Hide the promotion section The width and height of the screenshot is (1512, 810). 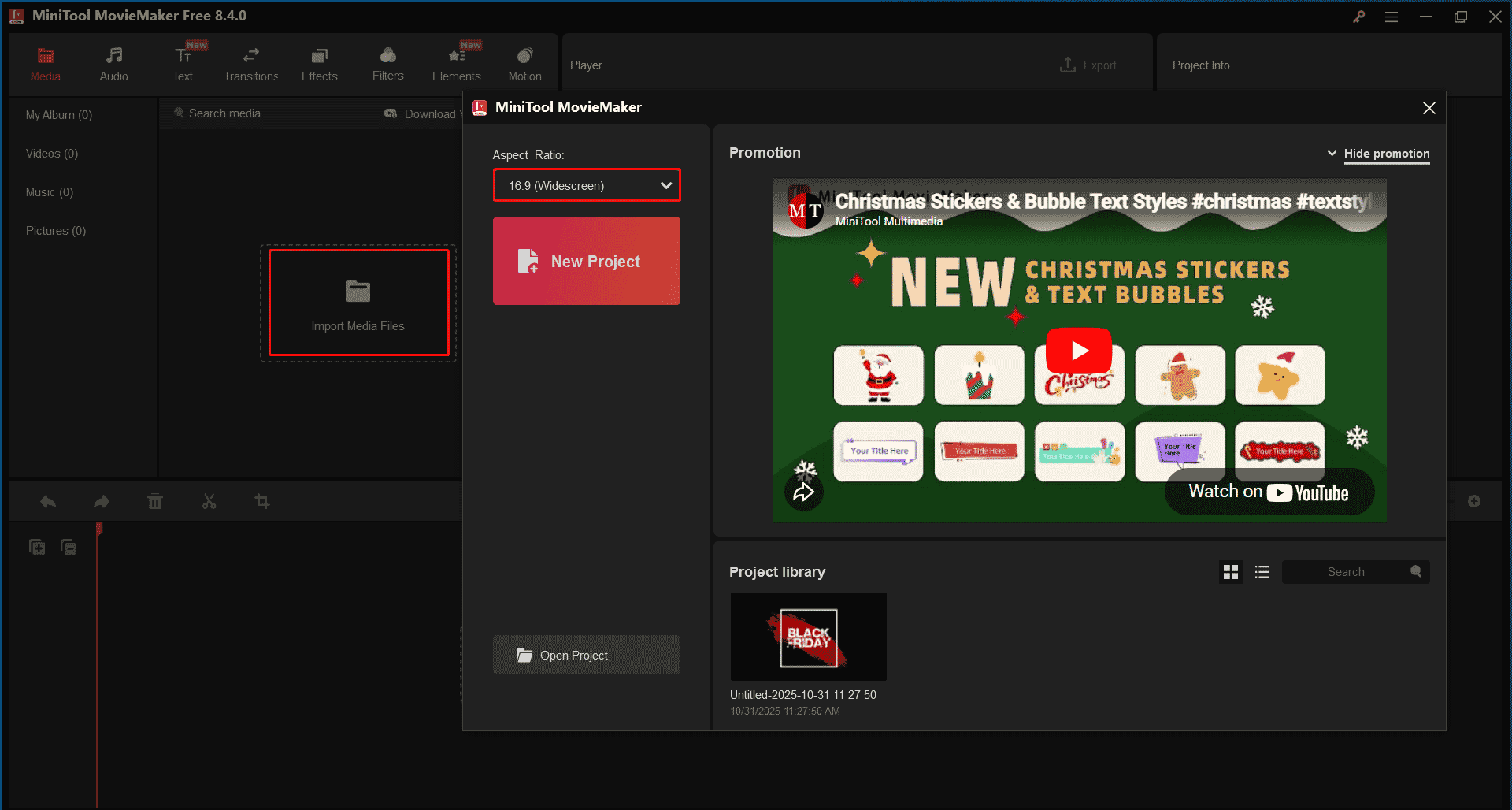click(1386, 154)
